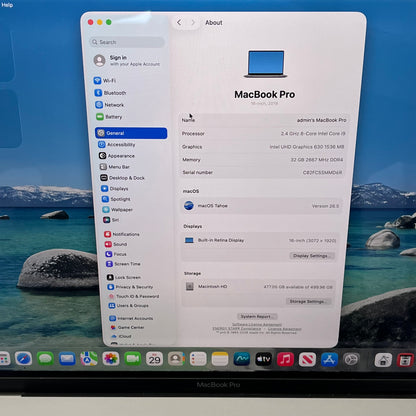Sign in with your Apple Account
This screenshot has height=416, width=416.
[127, 60]
